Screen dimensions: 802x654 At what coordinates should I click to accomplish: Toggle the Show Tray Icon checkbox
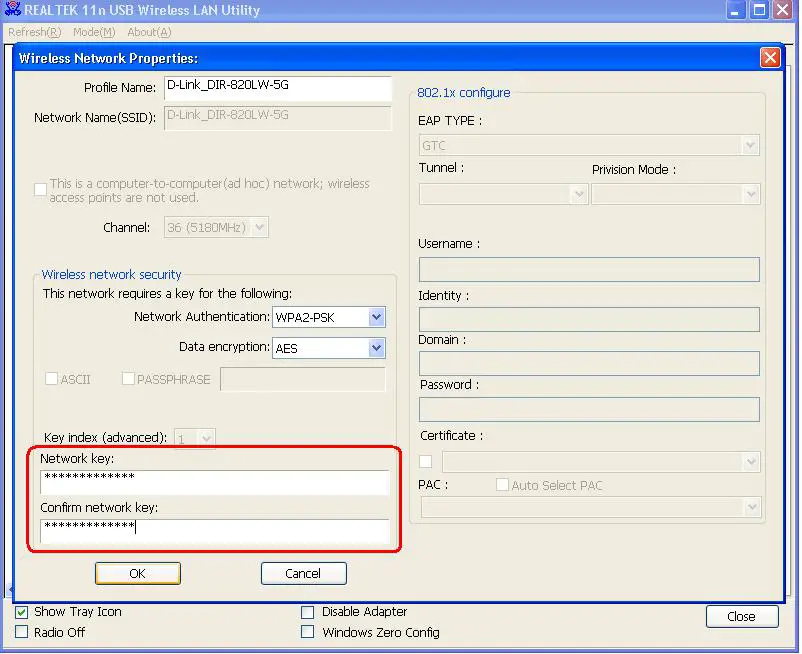coord(22,612)
